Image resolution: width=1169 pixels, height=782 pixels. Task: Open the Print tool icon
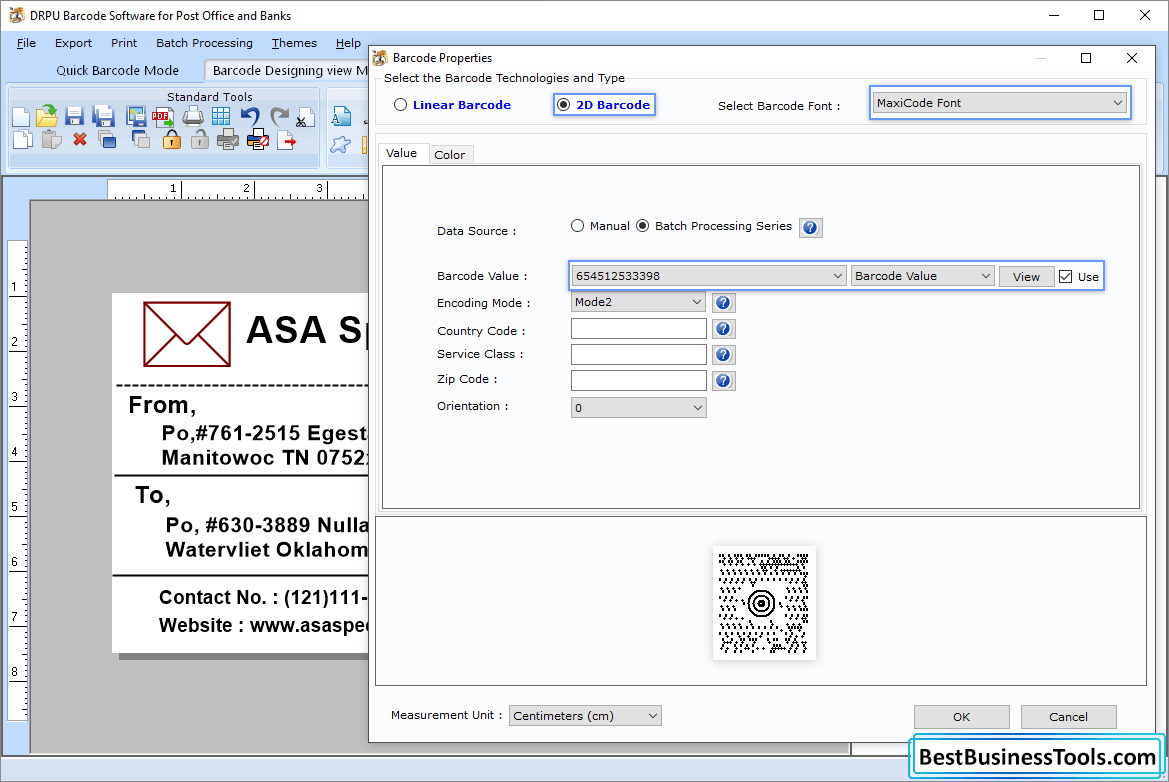[x=191, y=115]
